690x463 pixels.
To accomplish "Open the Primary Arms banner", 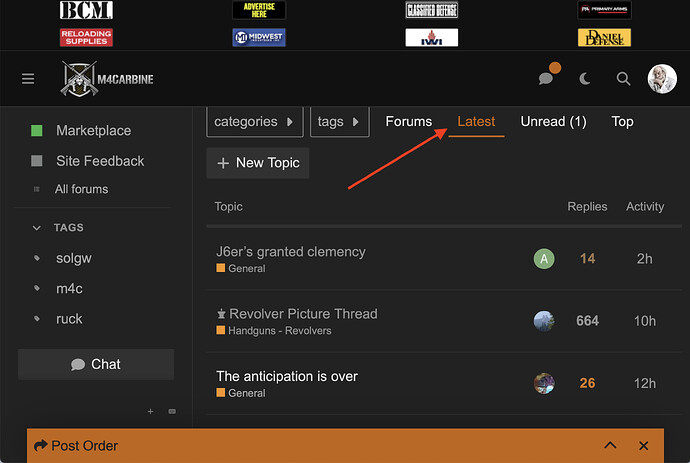I will (x=604, y=10).
